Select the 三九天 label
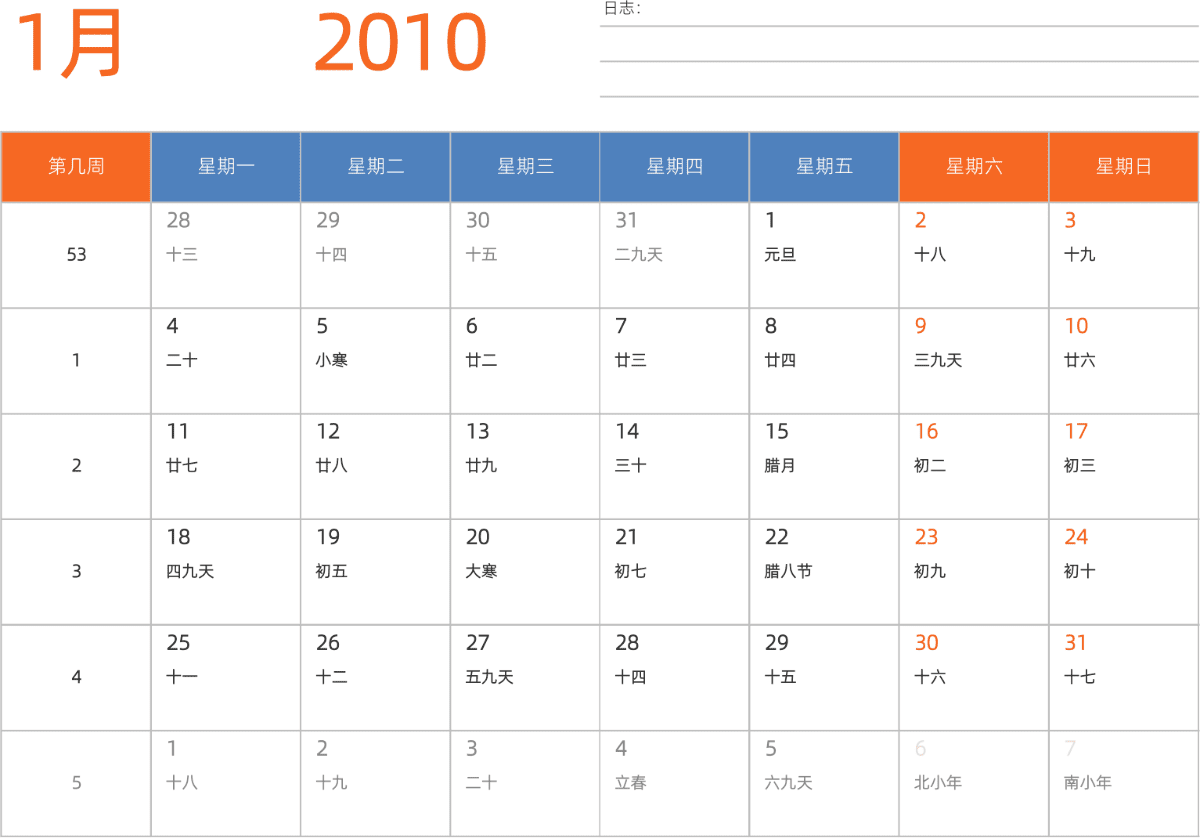 click(x=938, y=360)
